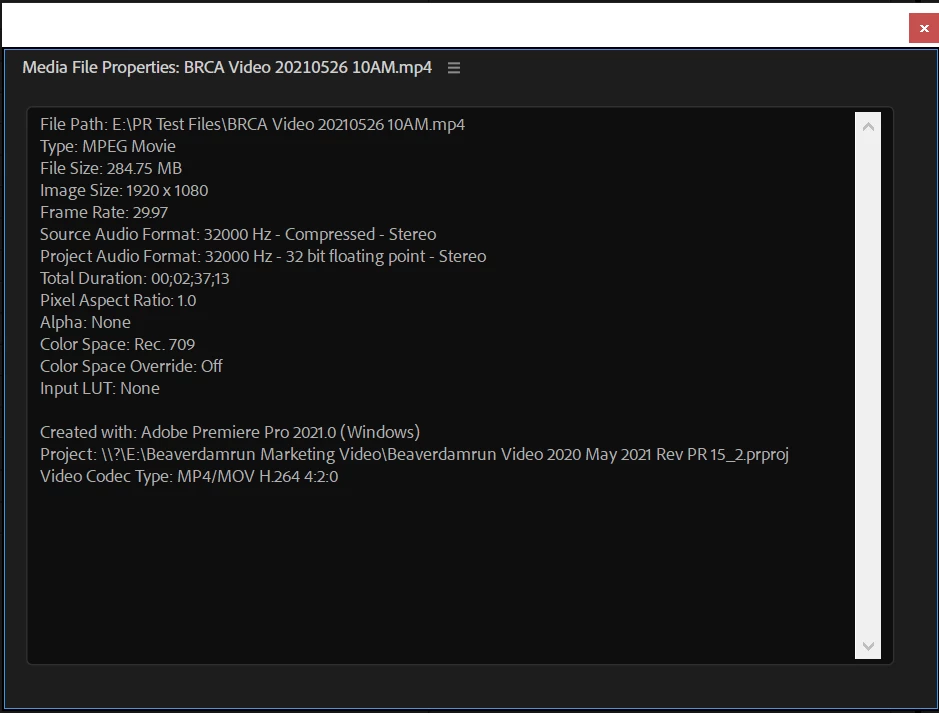
Task: Click the scrollbar up arrow
Action: [868, 127]
